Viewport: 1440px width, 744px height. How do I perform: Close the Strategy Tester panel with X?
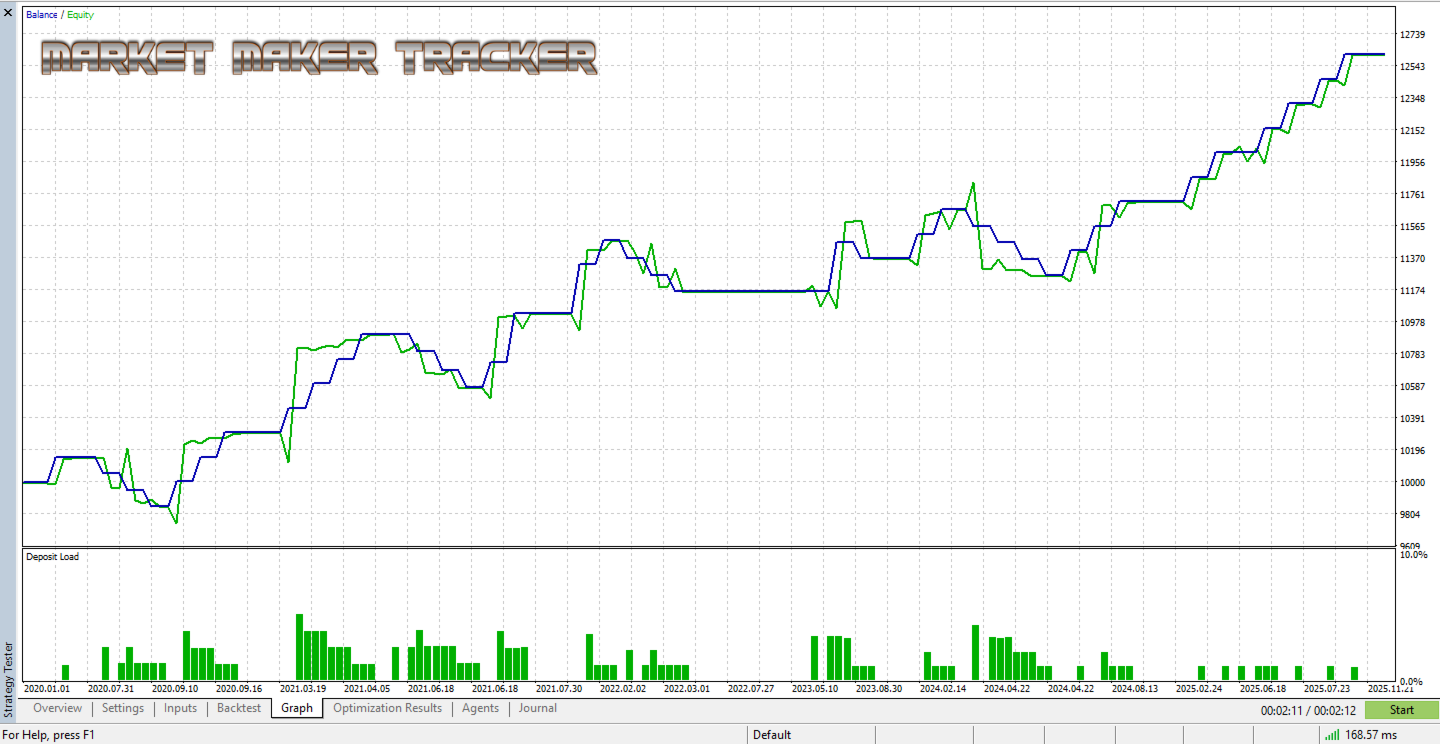click(x=8, y=13)
